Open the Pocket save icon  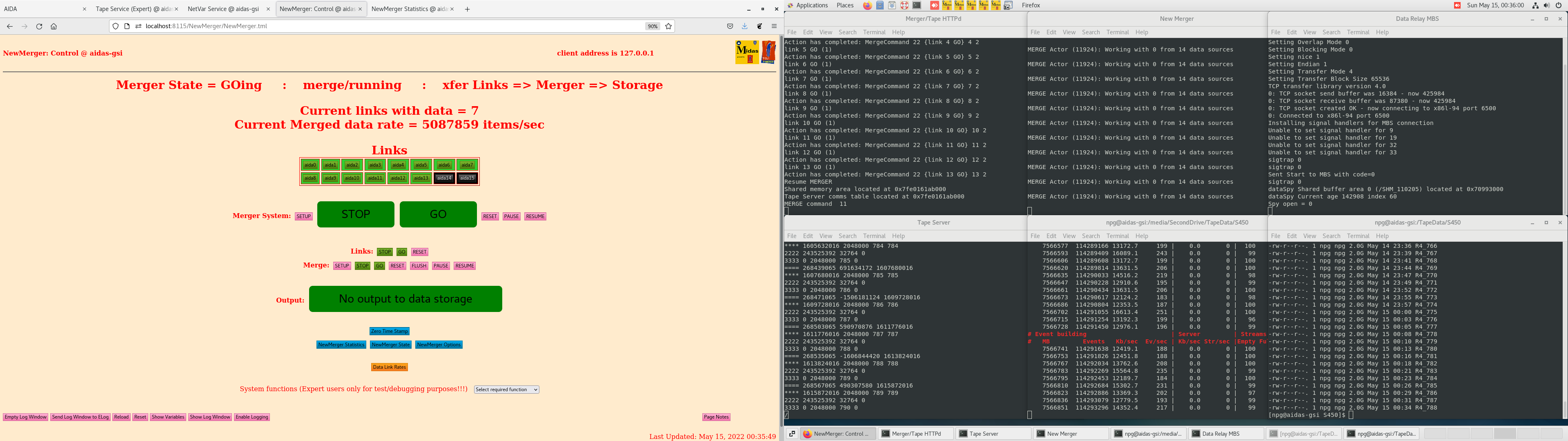(730, 26)
